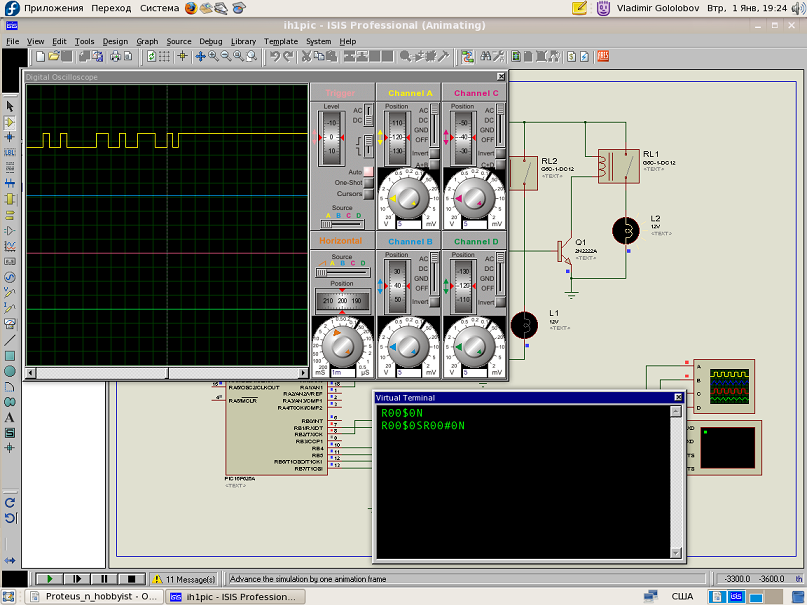Open the File menu
This screenshot has width=807, height=605.
(x=12, y=41)
